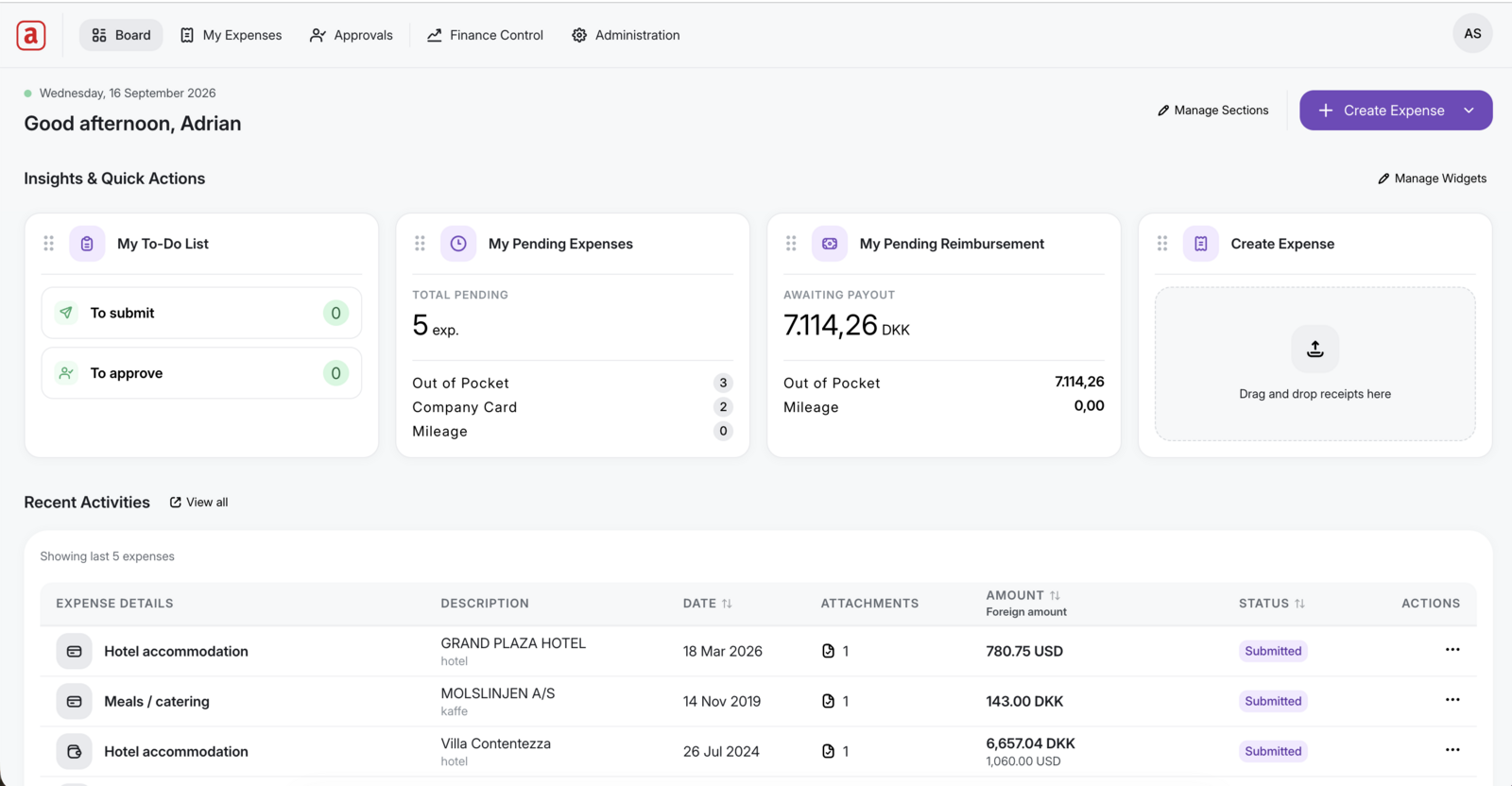Grab the My To-Do List drag handle

[x=49, y=244]
